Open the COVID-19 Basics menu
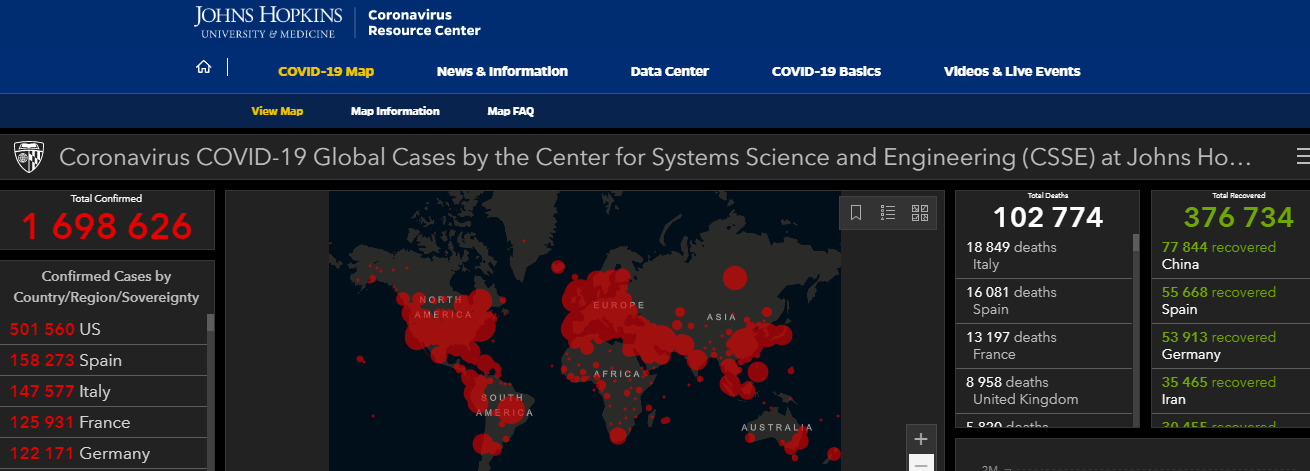 (x=826, y=71)
